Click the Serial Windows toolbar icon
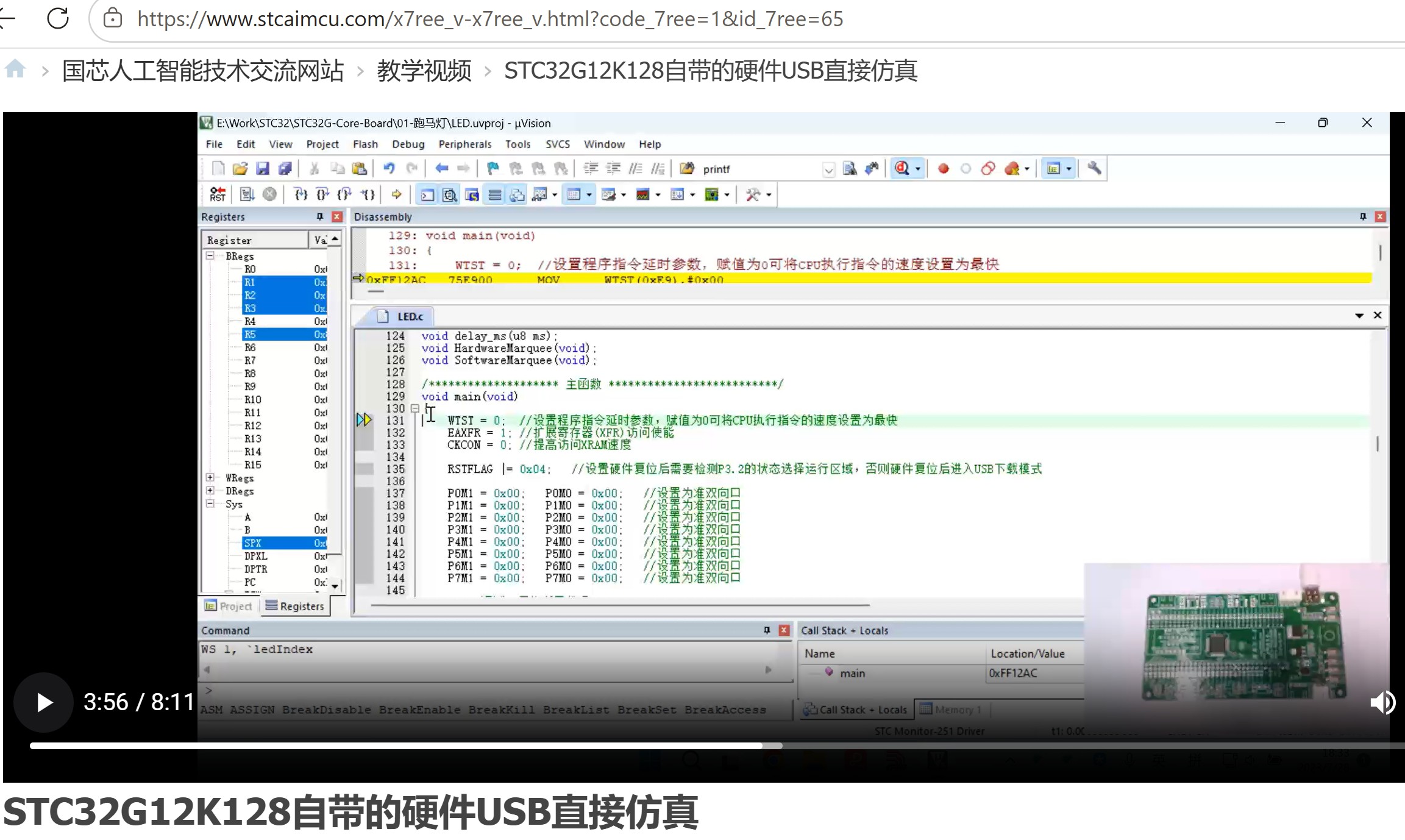This screenshot has height=840, width=1405. (608, 195)
